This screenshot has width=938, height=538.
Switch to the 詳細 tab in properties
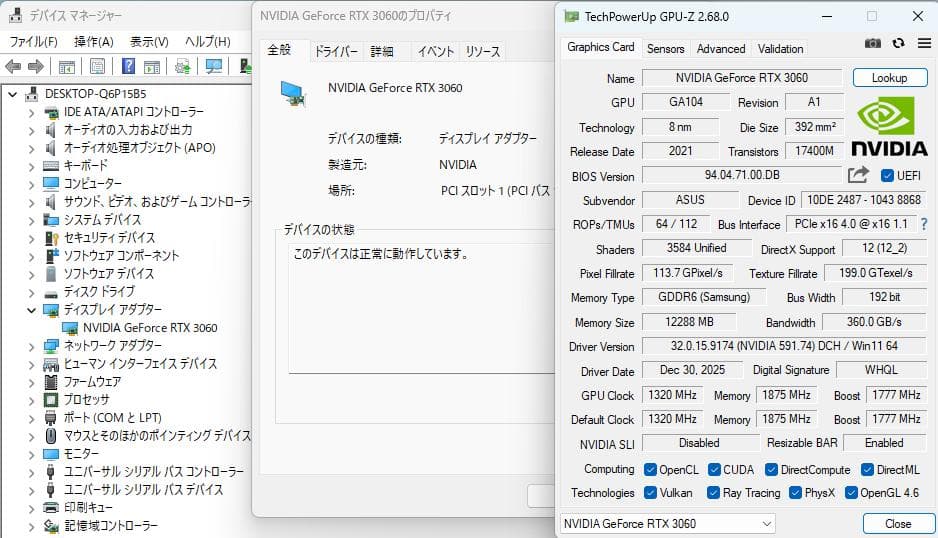[x=382, y=51]
